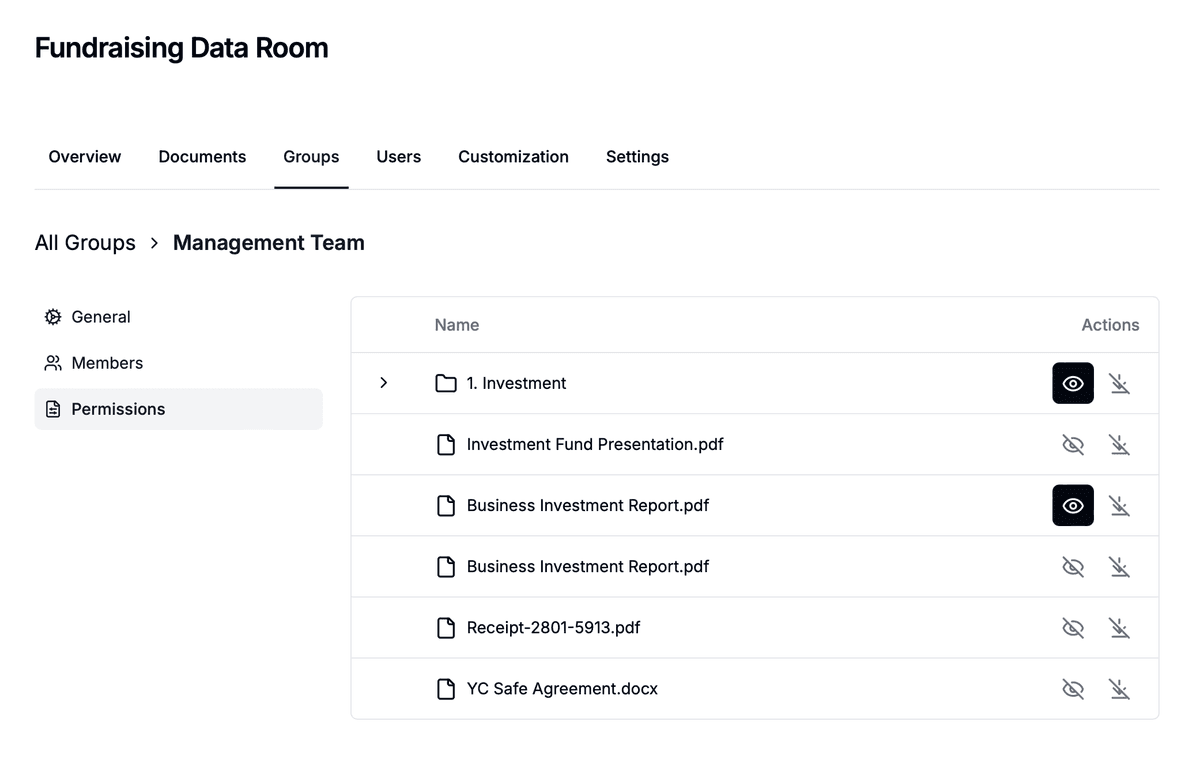Open the Customization tab
The width and height of the screenshot is (1200, 757).
tap(513, 157)
